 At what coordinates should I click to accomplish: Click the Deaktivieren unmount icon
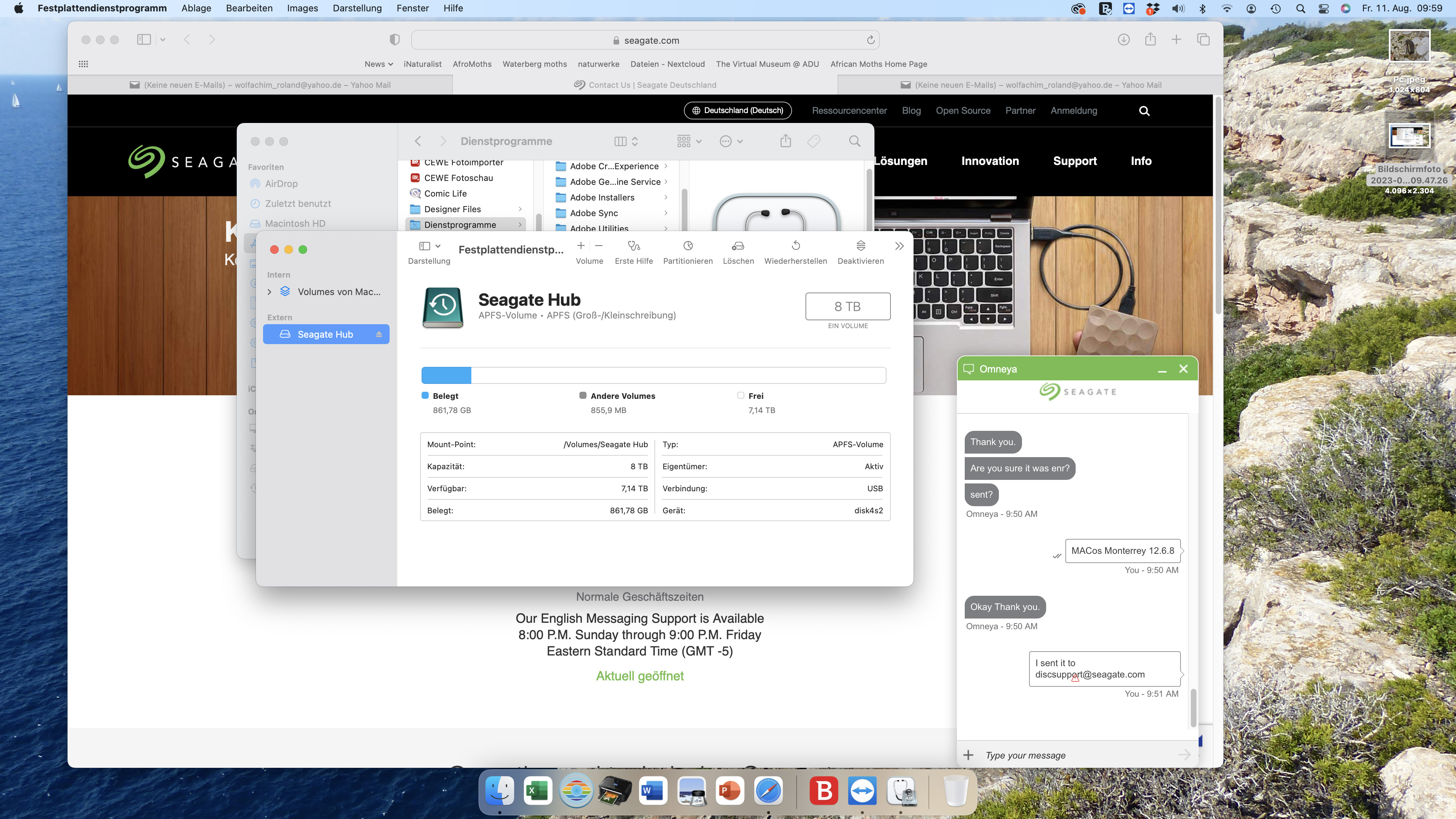pos(860,246)
